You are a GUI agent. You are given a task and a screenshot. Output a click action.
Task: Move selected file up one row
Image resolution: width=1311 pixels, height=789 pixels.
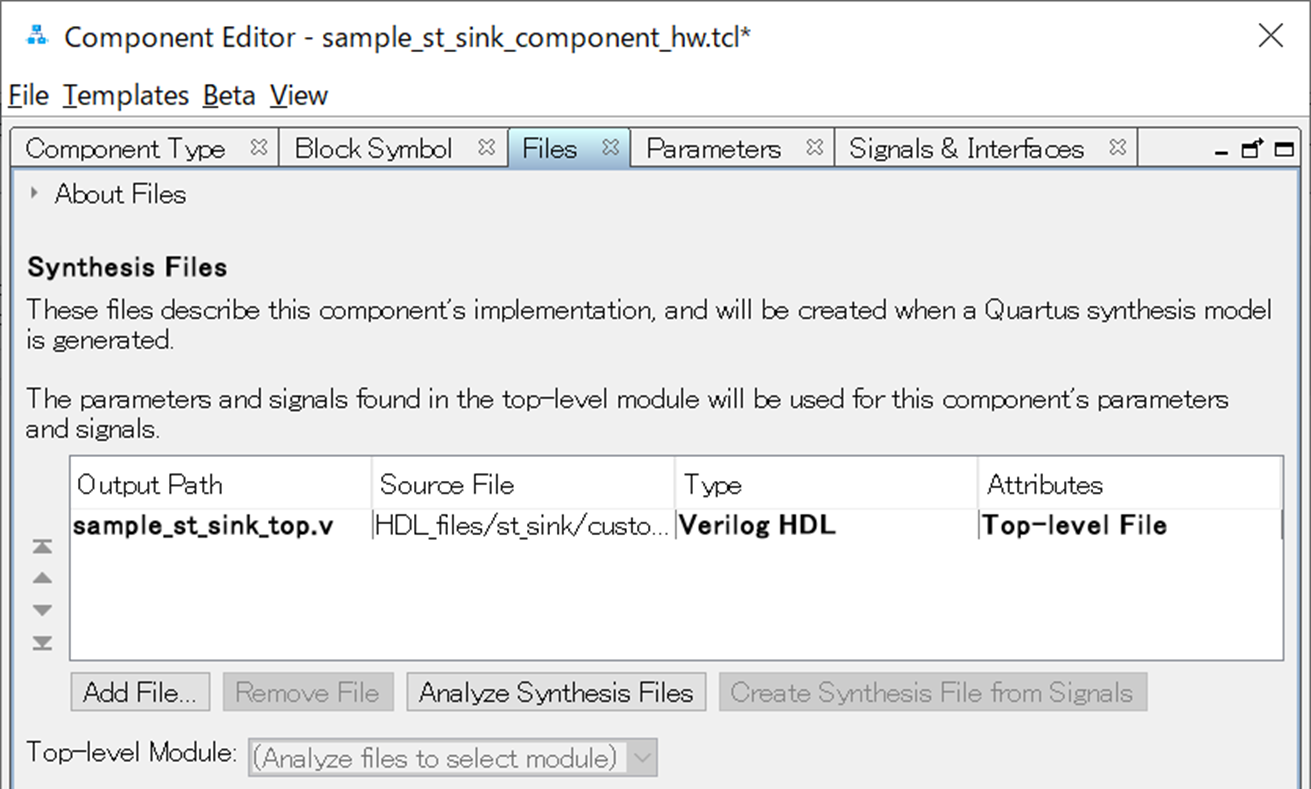click(42, 578)
